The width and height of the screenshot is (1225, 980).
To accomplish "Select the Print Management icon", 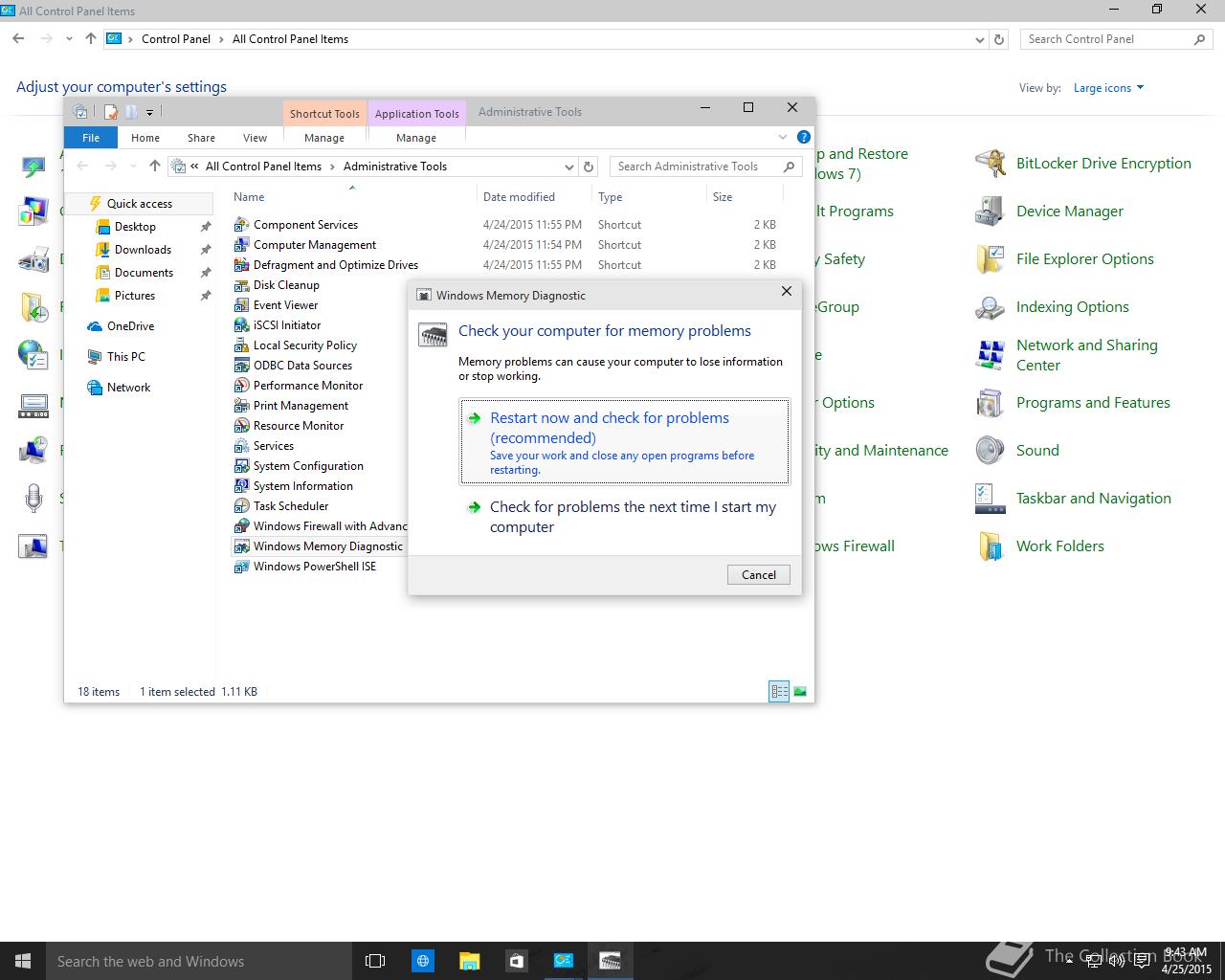I will pos(241,406).
